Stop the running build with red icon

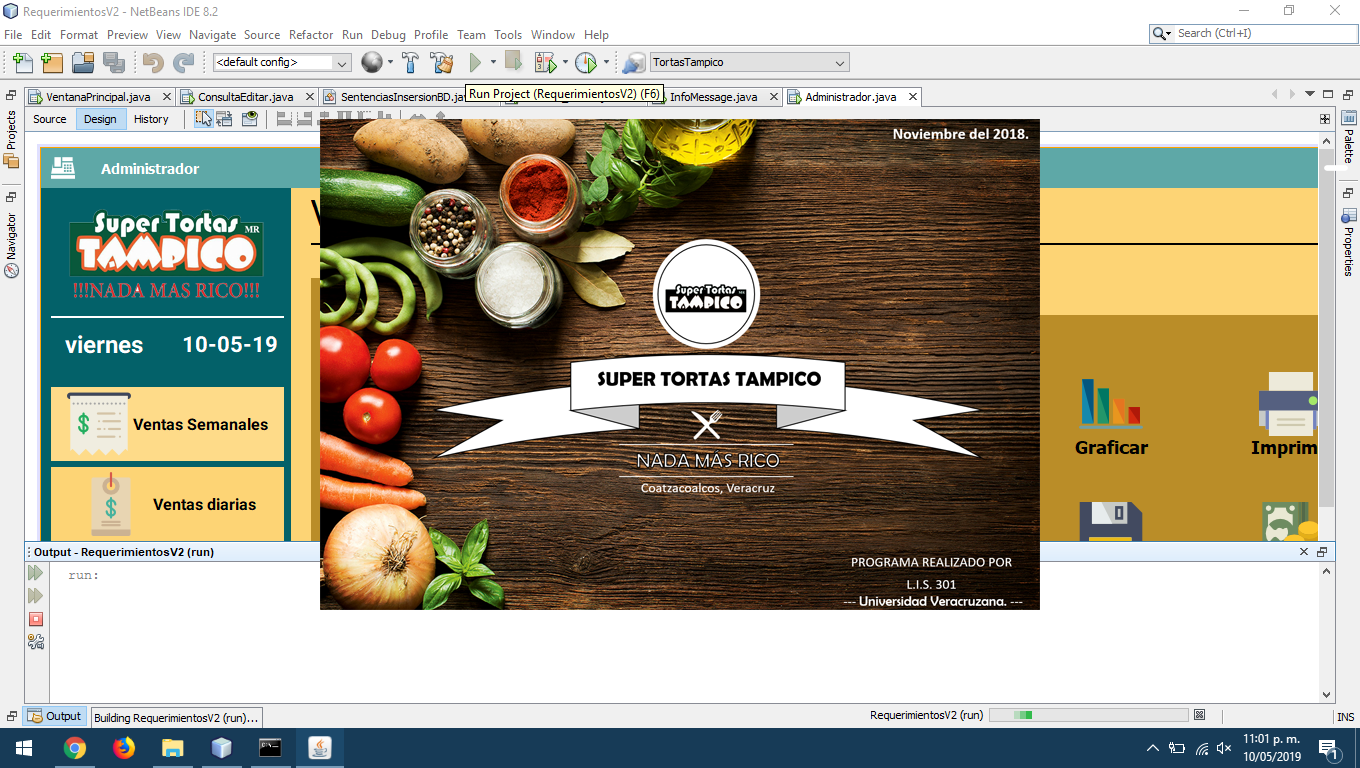36,619
